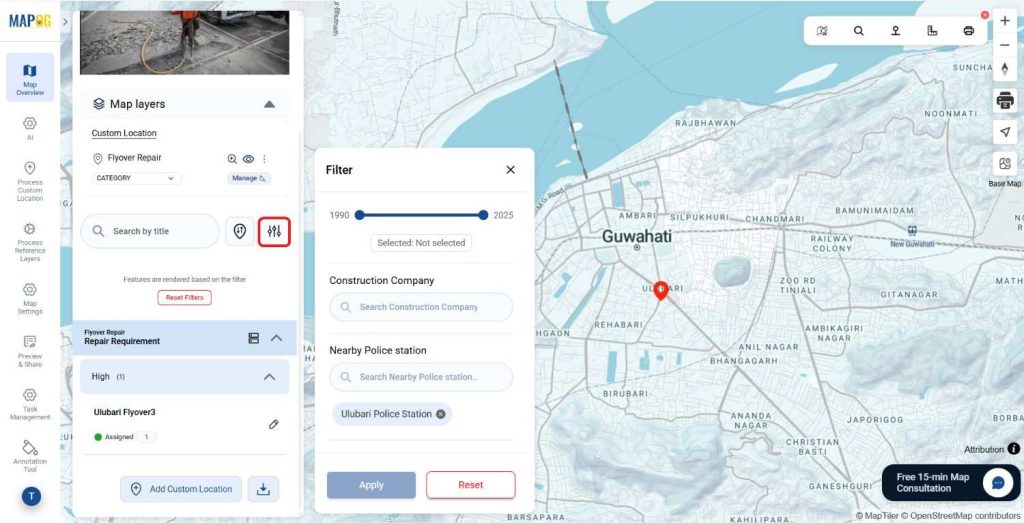Collapse the High group
The image size is (1024, 523).
coord(269,377)
